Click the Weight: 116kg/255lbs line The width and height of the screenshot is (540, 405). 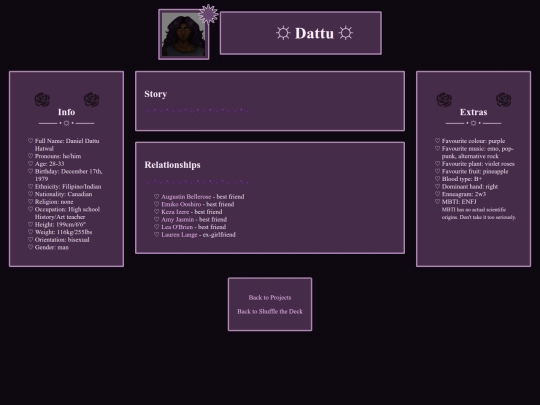tap(63, 232)
